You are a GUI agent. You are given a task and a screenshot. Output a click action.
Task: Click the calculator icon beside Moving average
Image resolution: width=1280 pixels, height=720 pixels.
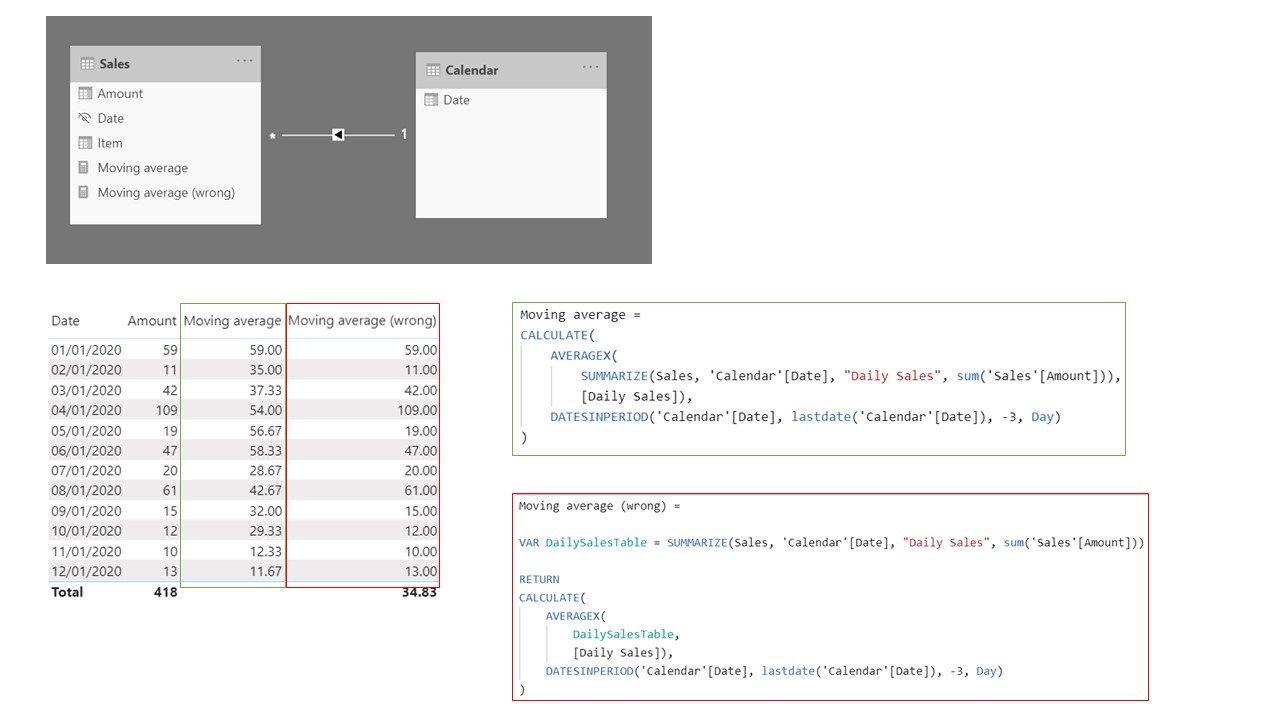[x=85, y=168]
